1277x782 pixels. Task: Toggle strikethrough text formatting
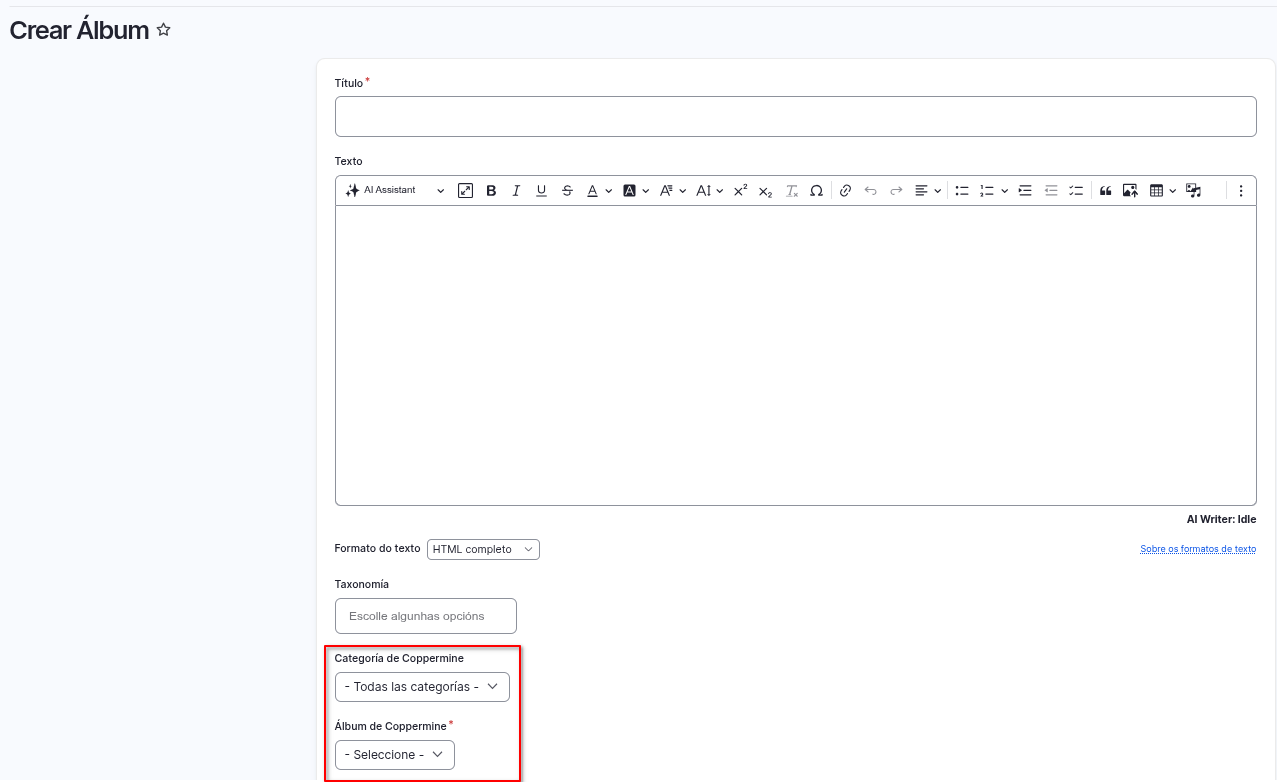pos(567,191)
